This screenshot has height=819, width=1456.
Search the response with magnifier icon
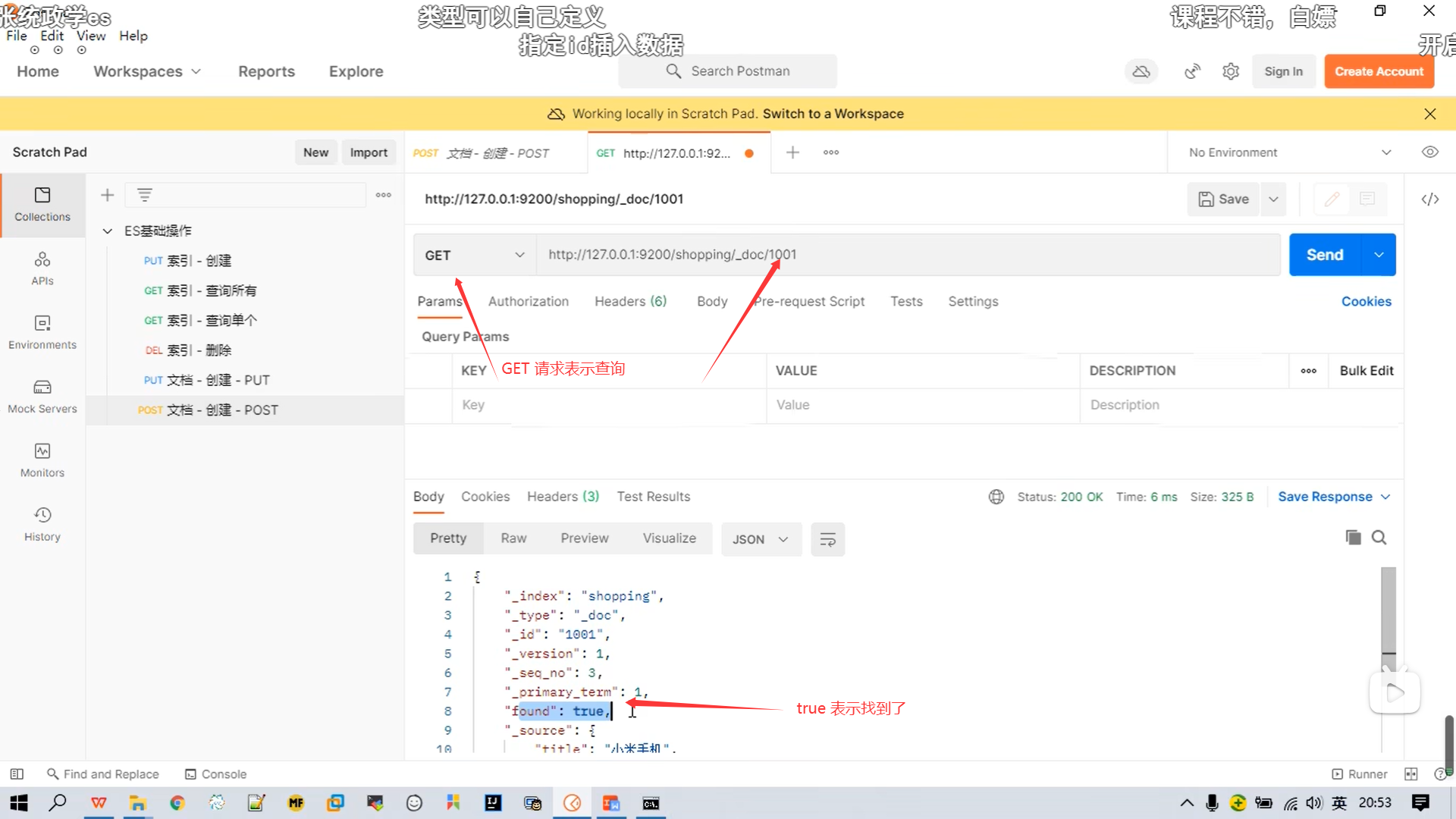point(1379,538)
